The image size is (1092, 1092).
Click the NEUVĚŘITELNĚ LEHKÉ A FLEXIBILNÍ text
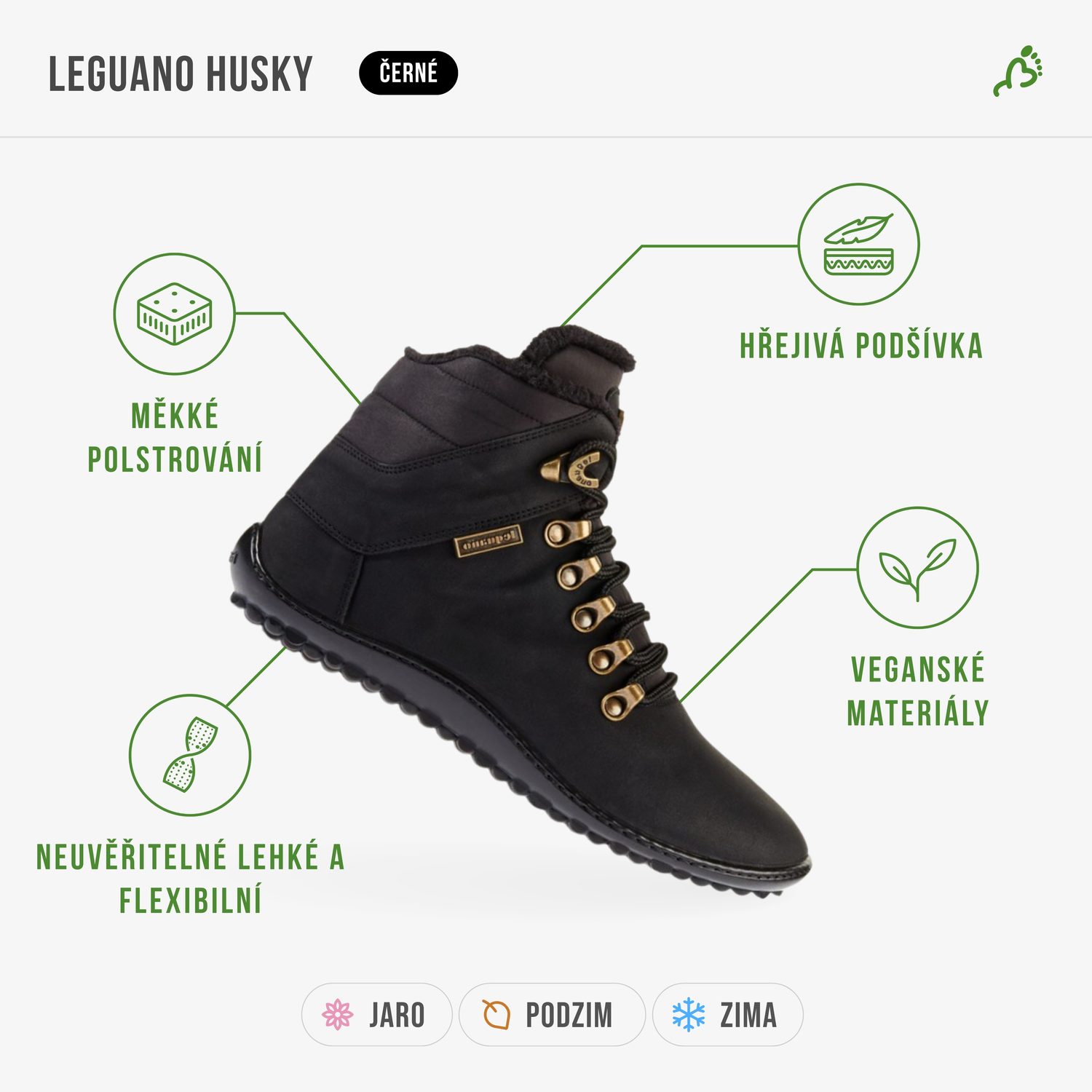pos(190,879)
